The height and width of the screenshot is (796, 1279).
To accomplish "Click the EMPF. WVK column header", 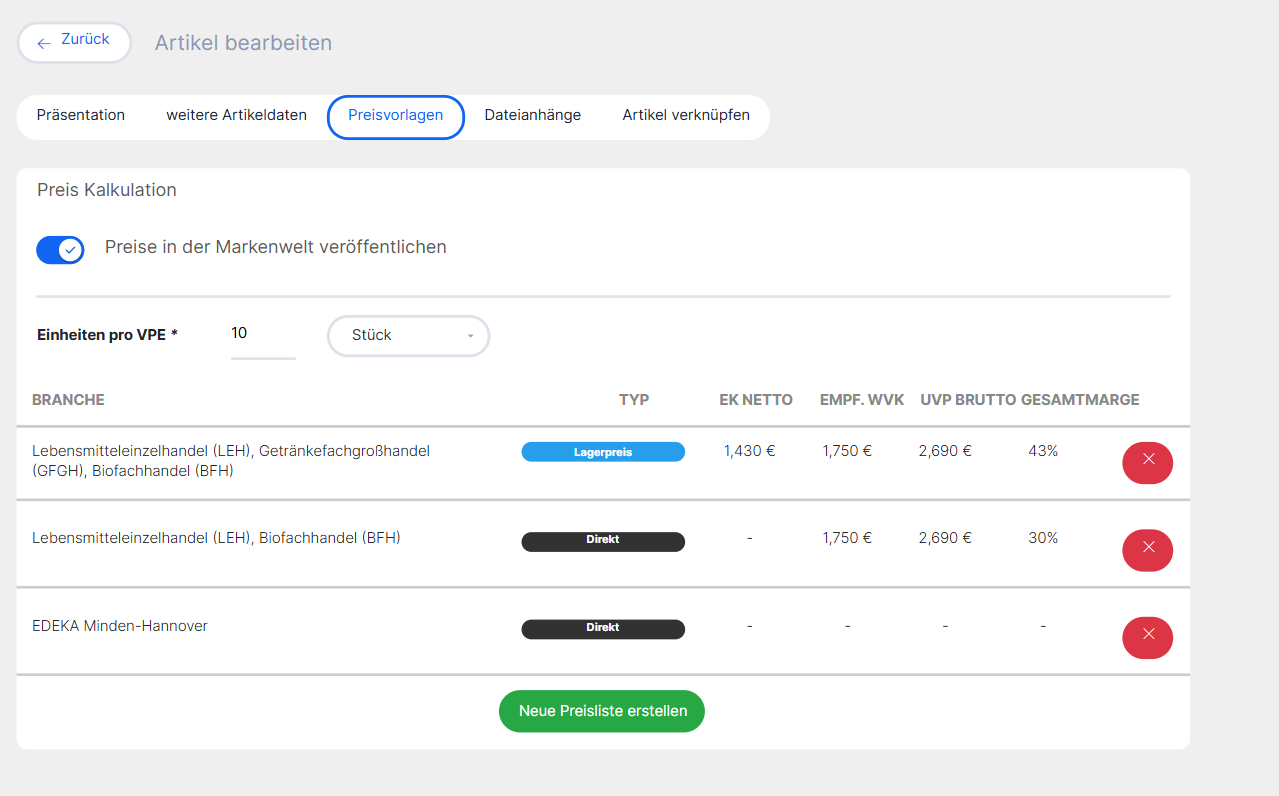I will (861, 400).
